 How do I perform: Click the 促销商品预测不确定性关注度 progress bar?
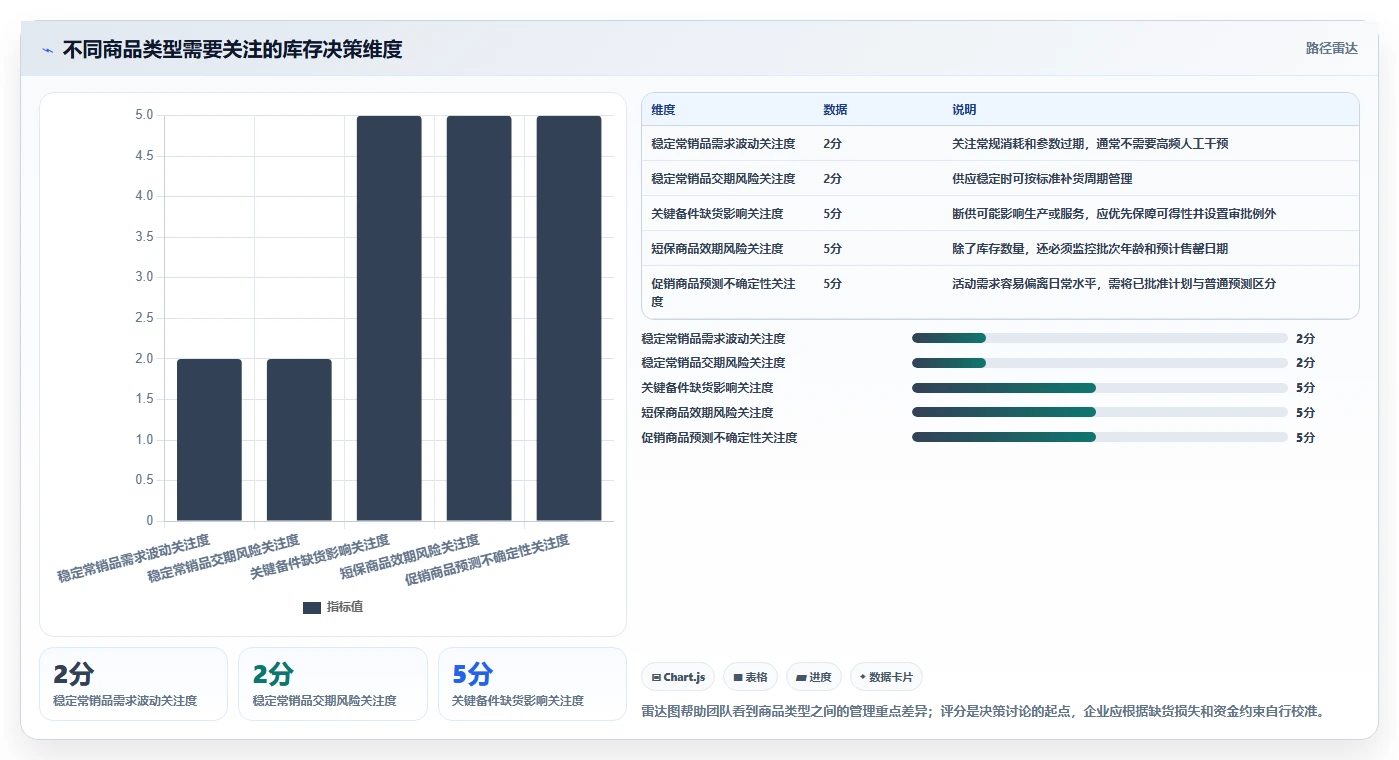[1100, 437]
